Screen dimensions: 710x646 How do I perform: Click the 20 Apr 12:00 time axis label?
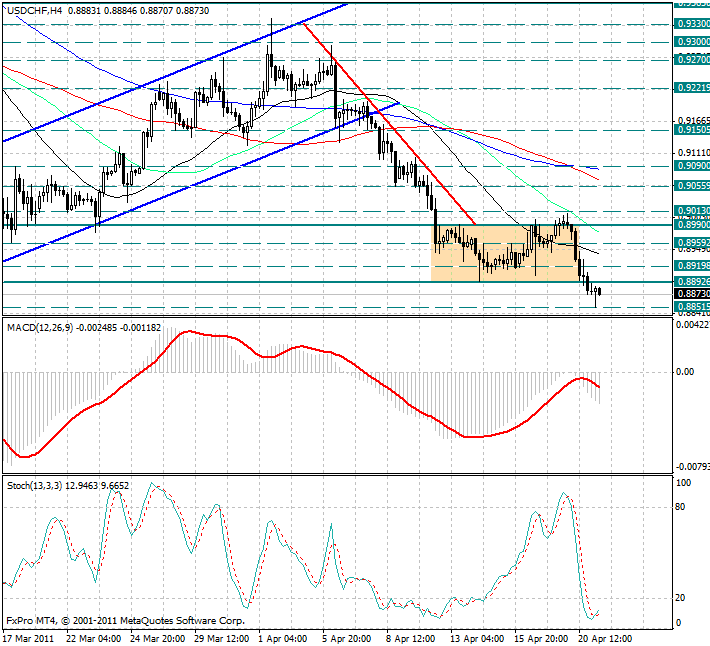pyautogui.click(x=606, y=639)
